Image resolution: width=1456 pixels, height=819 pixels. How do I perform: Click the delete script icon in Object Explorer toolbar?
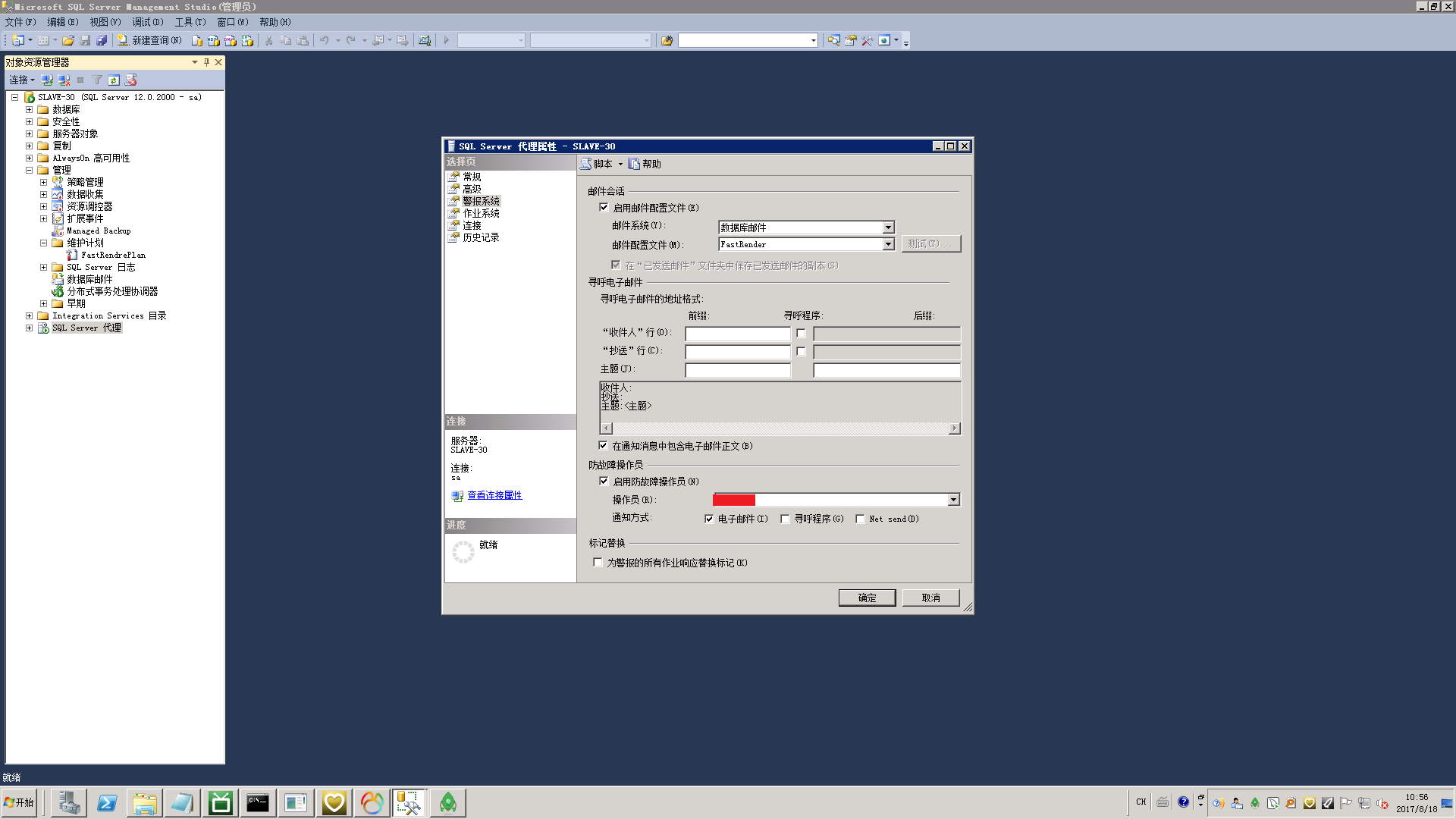click(130, 80)
